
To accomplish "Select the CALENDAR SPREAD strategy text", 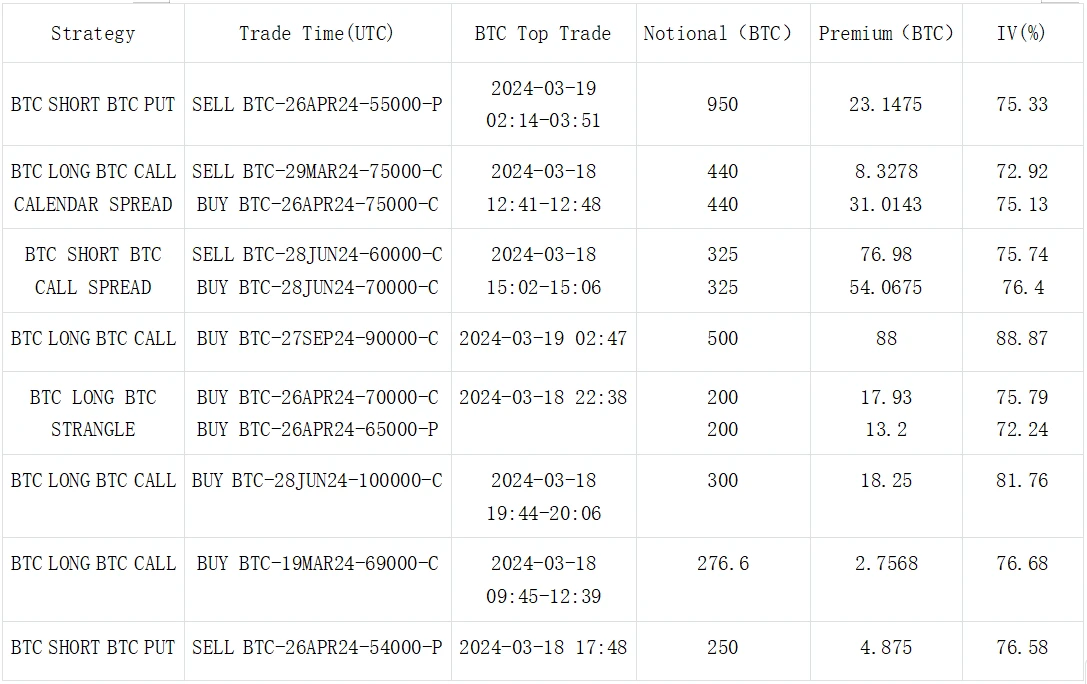I will tap(93, 204).
